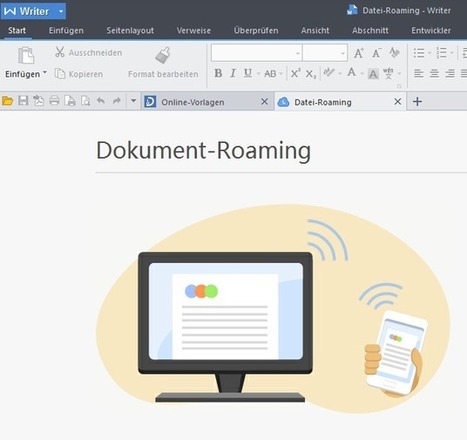Increase font size with A+ icon
This screenshot has height=440, width=467.
(359, 53)
